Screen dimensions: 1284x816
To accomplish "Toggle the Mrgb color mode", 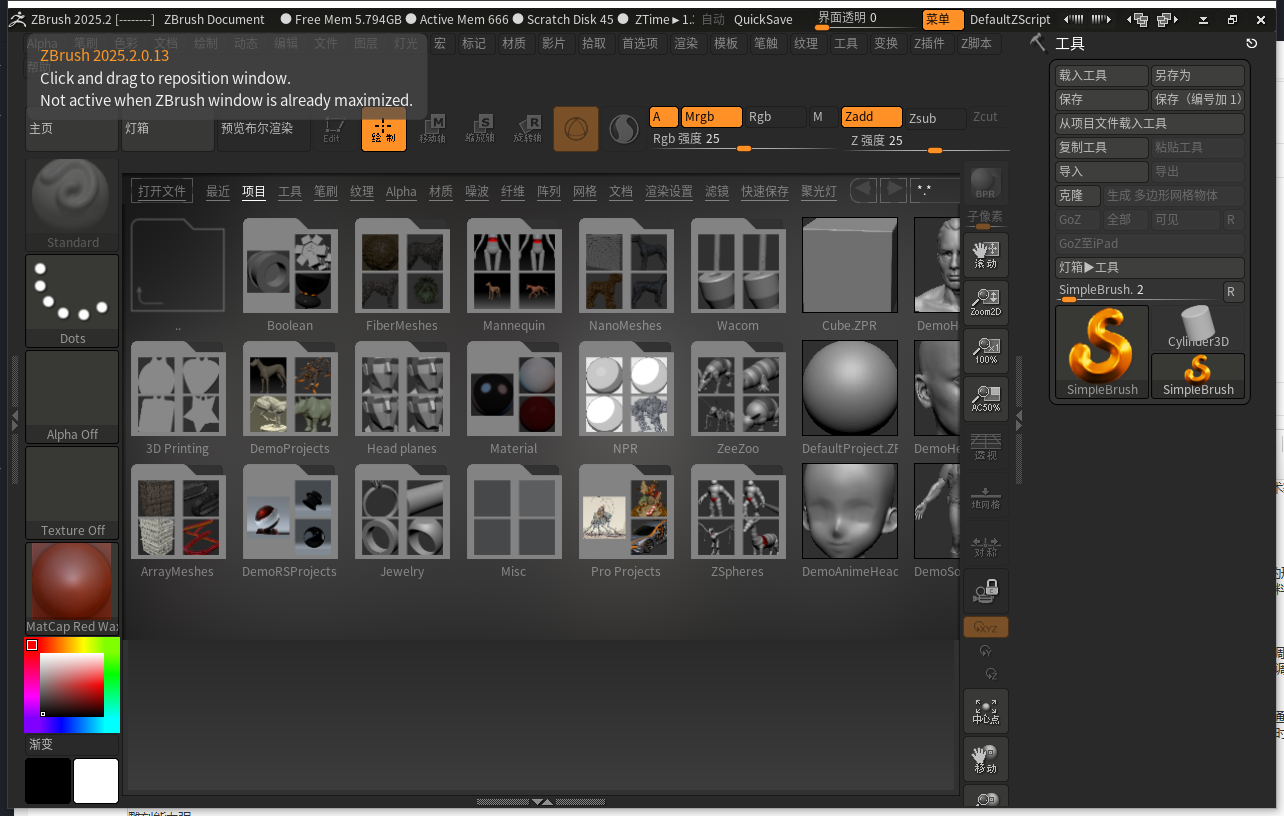I will coord(711,117).
